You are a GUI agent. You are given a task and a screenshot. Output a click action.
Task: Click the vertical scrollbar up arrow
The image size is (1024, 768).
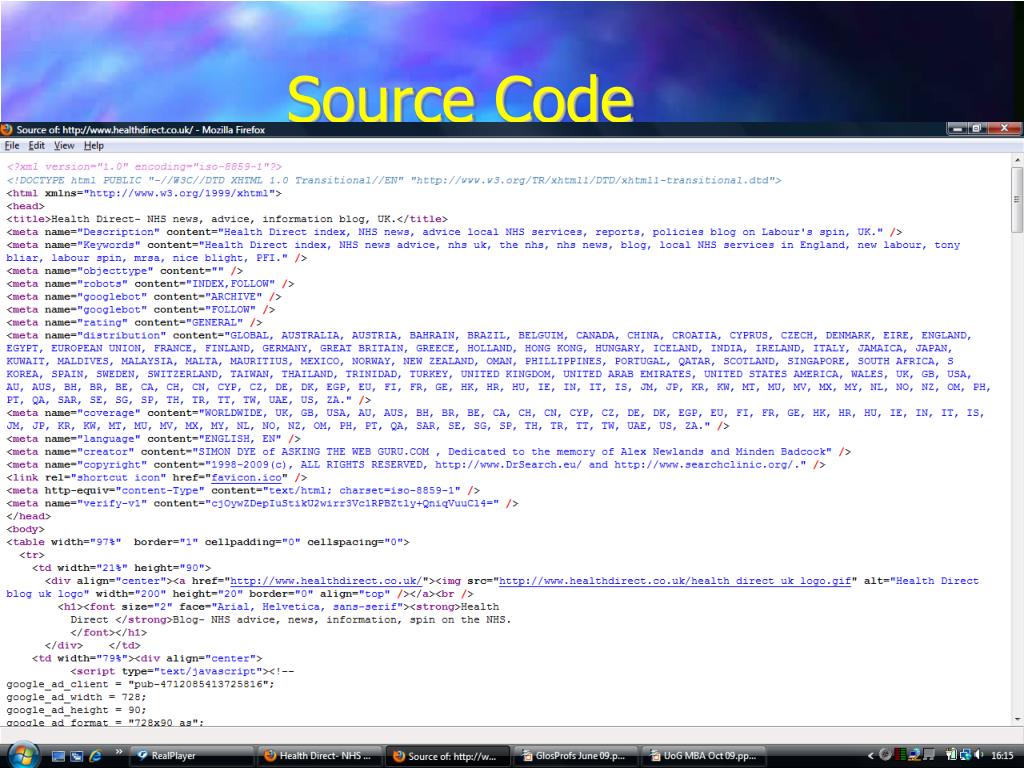pyautogui.click(x=1017, y=160)
